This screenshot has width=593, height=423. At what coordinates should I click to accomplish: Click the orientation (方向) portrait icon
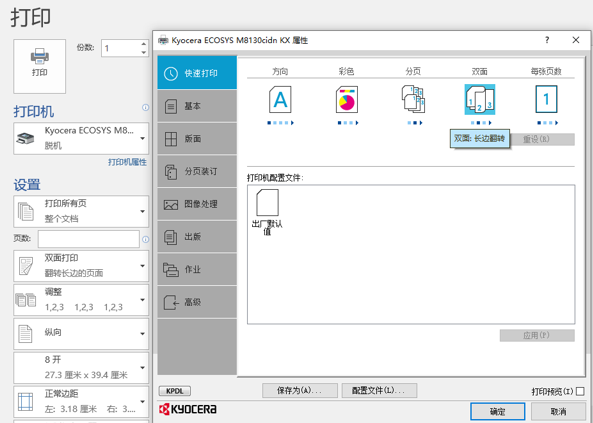[x=280, y=100]
